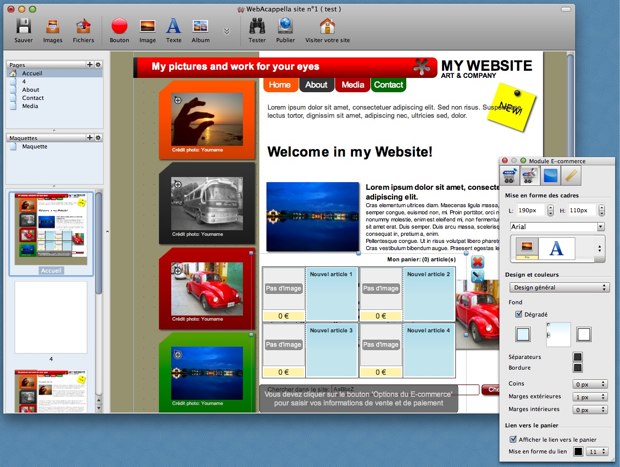The image size is (620, 467).
Task: Open the blue square tab in Module E-commerce
Action: 550,176
